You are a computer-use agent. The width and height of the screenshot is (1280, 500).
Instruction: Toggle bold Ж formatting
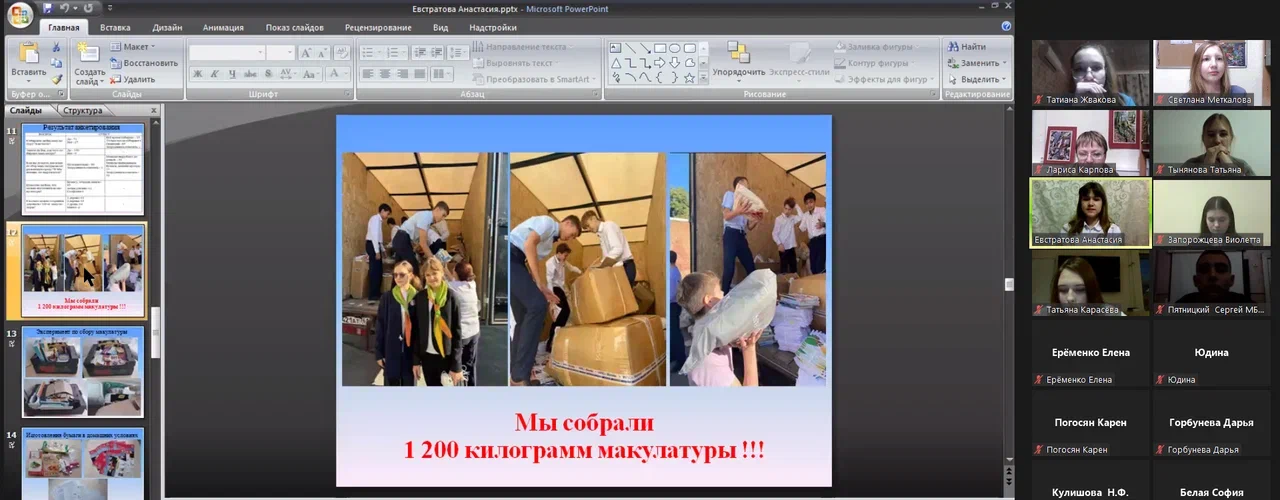pyautogui.click(x=198, y=74)
